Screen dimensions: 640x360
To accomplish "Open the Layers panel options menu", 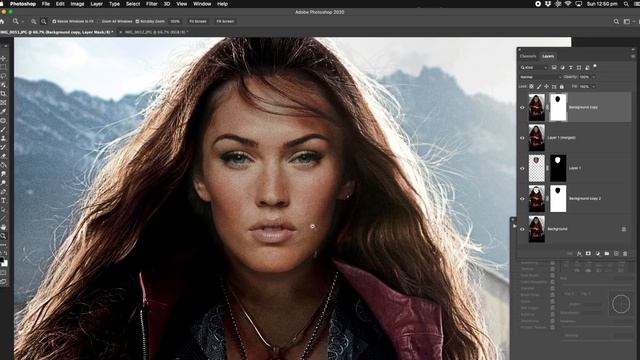I will pos(633,56).
